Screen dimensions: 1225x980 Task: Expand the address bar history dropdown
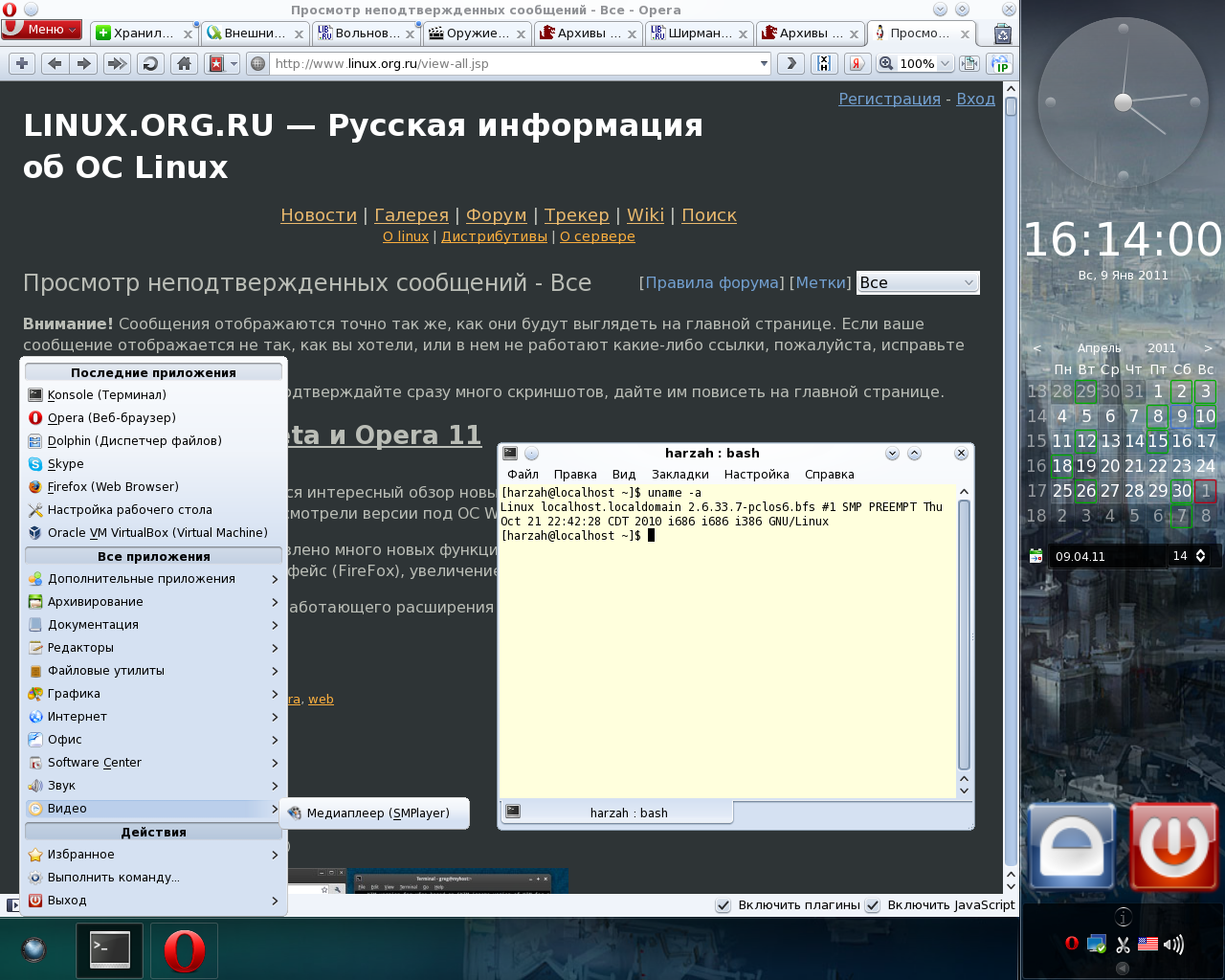(x=764, y=64)
